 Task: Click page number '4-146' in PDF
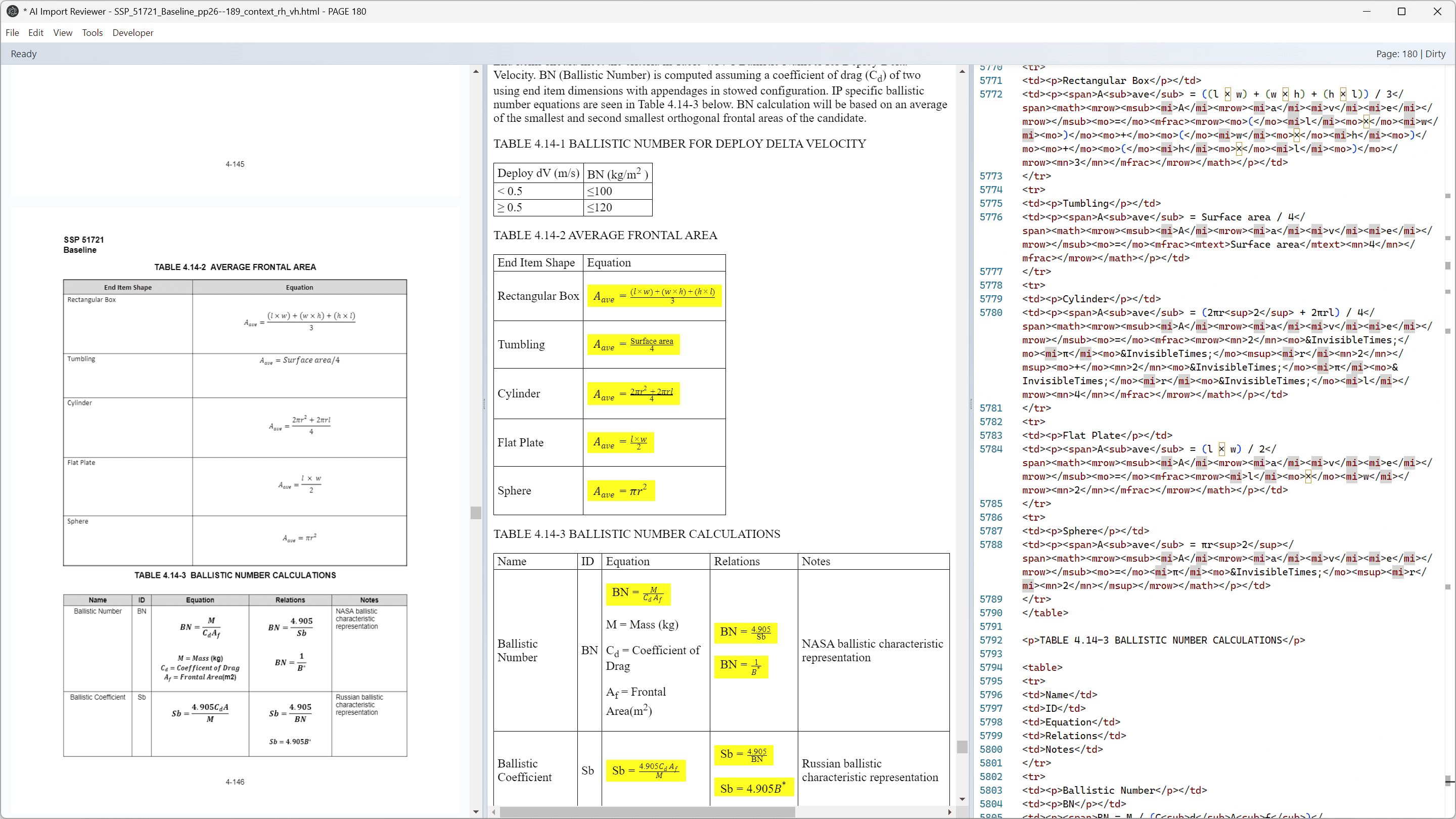click(x=235, y=782)
